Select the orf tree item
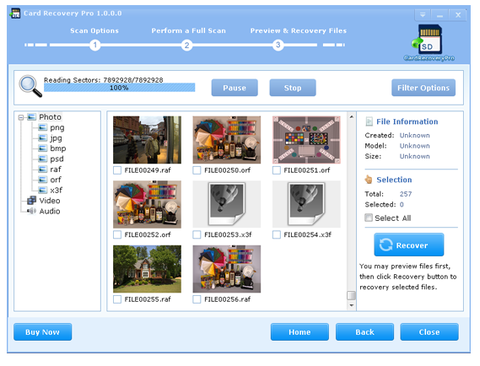480x366 pixels. click(x=56, y=180)
